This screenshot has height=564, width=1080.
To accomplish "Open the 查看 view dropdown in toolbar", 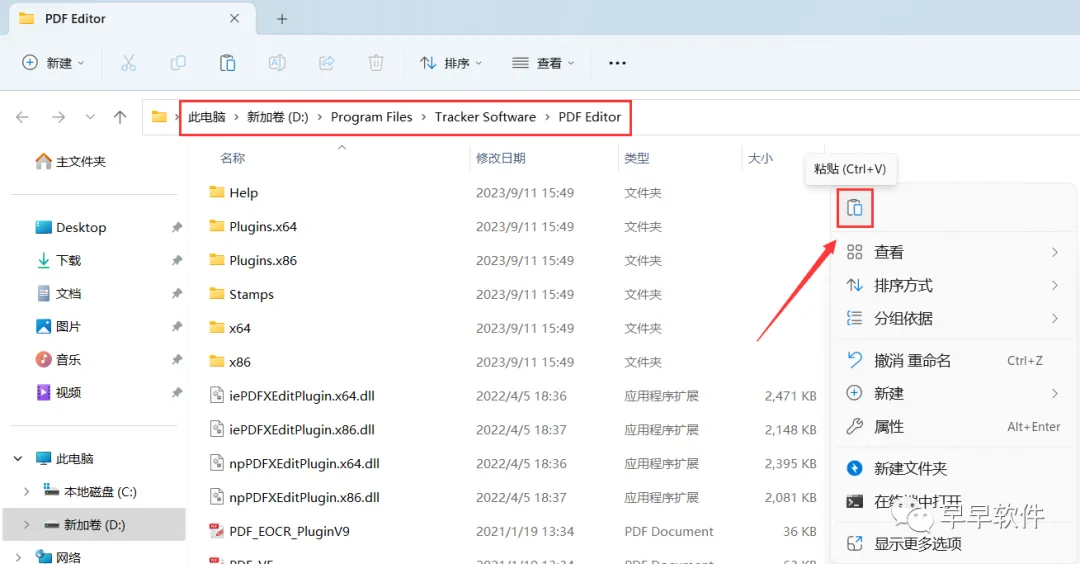I will pyautogui.click(x=543, y=63).
